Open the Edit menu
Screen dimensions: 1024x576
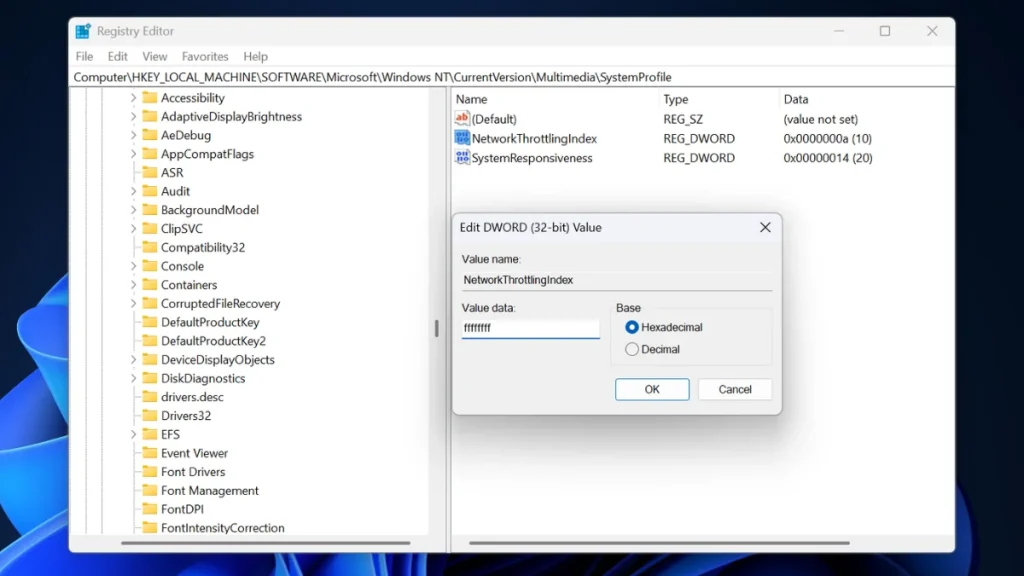point(118,56)
